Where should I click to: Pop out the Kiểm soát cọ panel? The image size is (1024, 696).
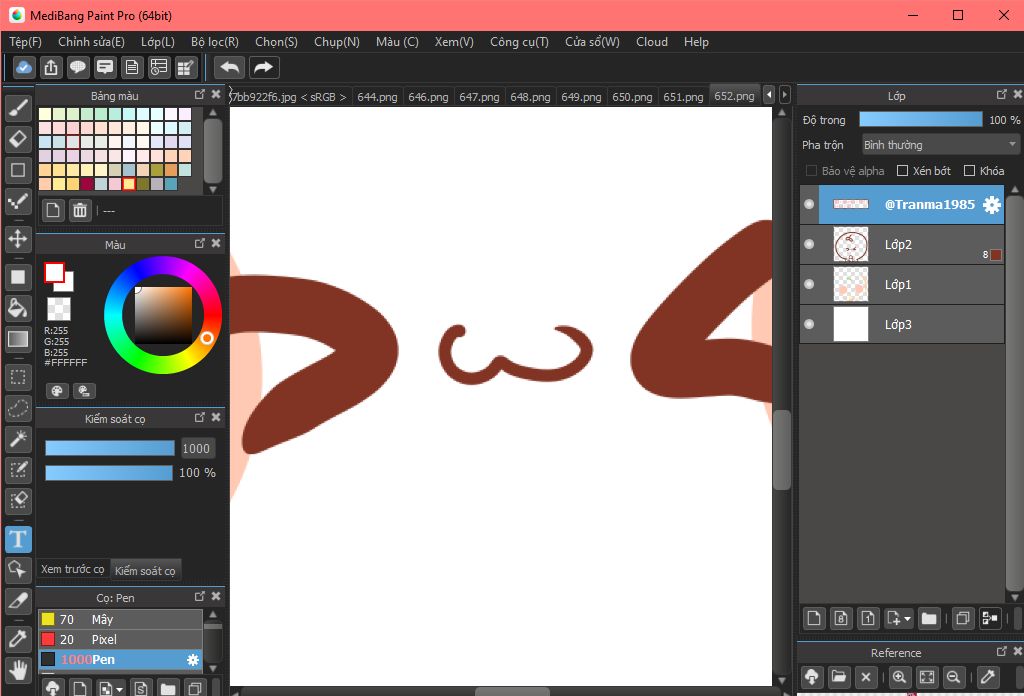click(200, 417)
